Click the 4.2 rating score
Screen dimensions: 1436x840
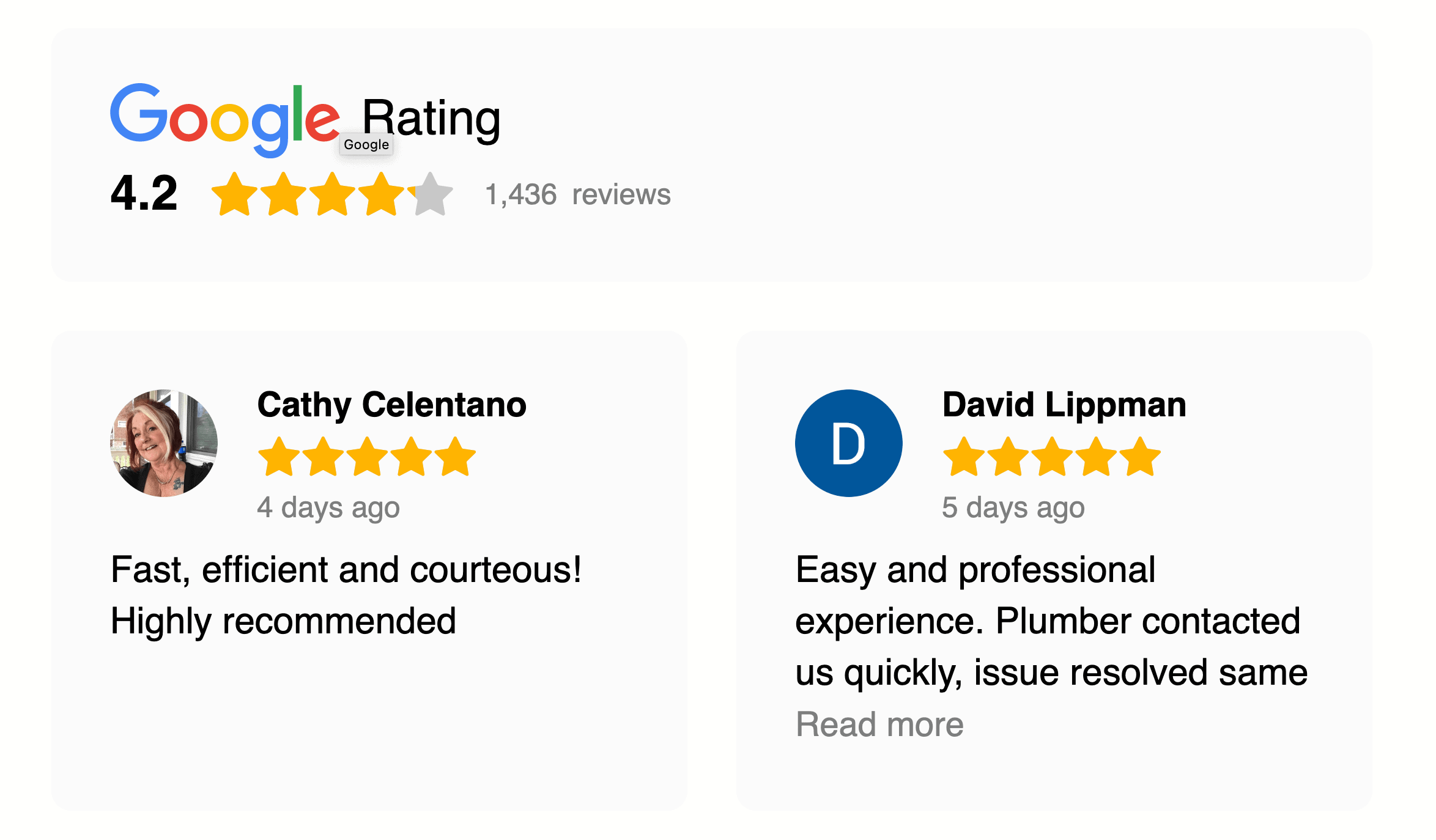coord(144,193)
